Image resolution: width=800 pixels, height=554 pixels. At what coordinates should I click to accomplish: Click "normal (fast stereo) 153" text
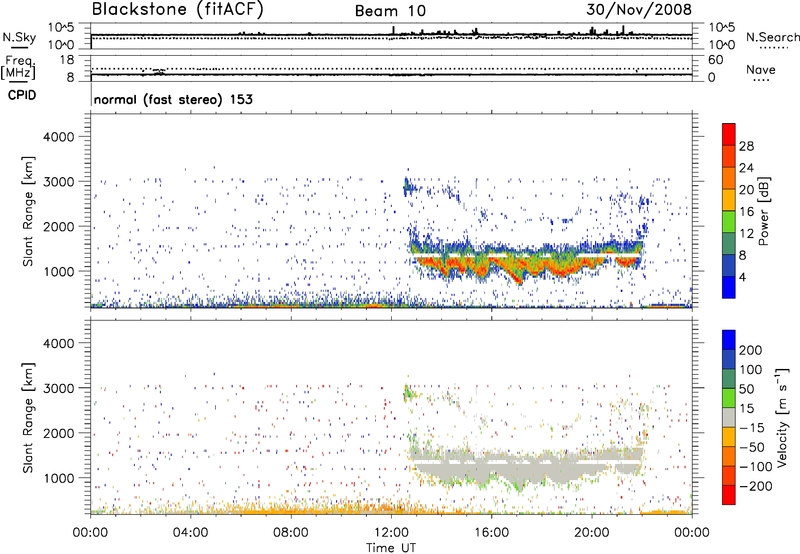coord(173,99)
